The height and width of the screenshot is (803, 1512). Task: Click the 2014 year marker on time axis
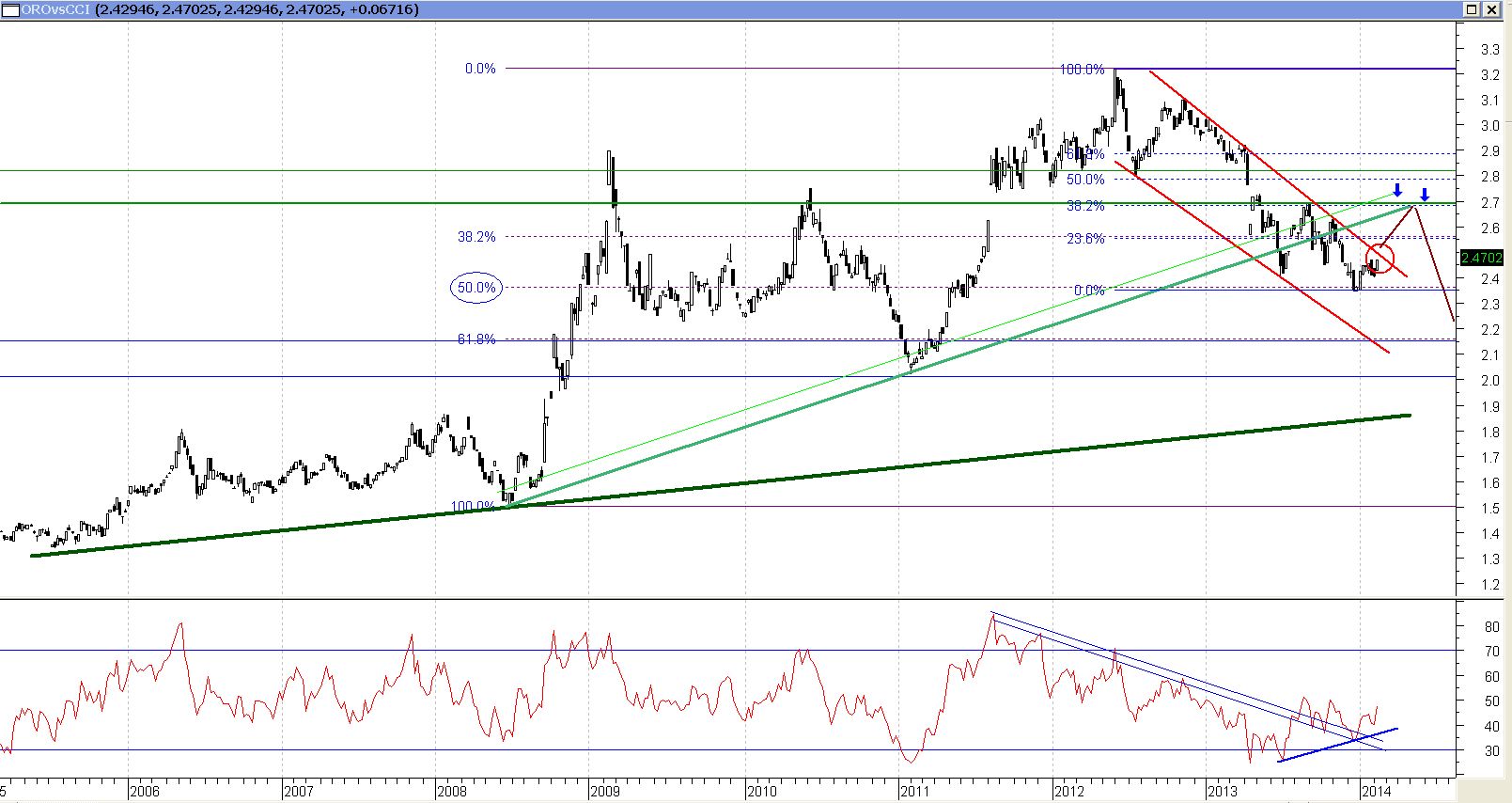(x=1376, y=792)
